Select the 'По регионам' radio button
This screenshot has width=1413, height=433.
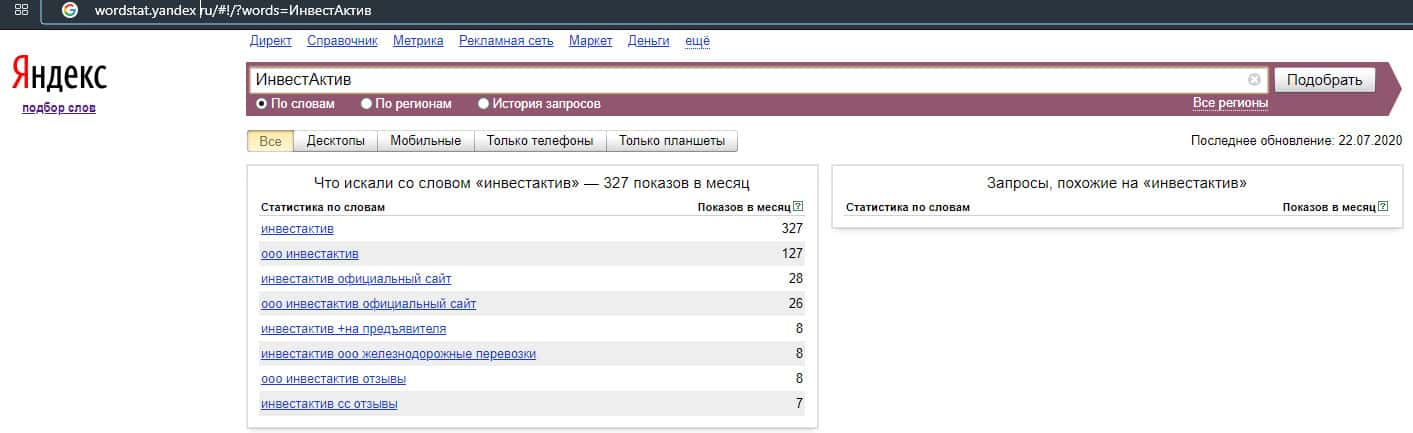pyautogui.click(x=367, y=103)
